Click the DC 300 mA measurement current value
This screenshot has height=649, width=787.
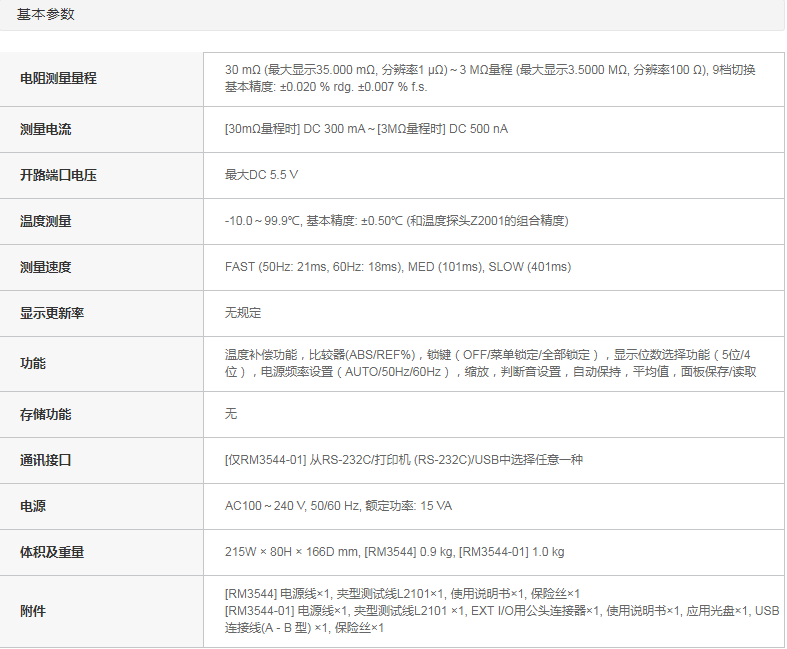pyautogui.click(x=366, y=129)
